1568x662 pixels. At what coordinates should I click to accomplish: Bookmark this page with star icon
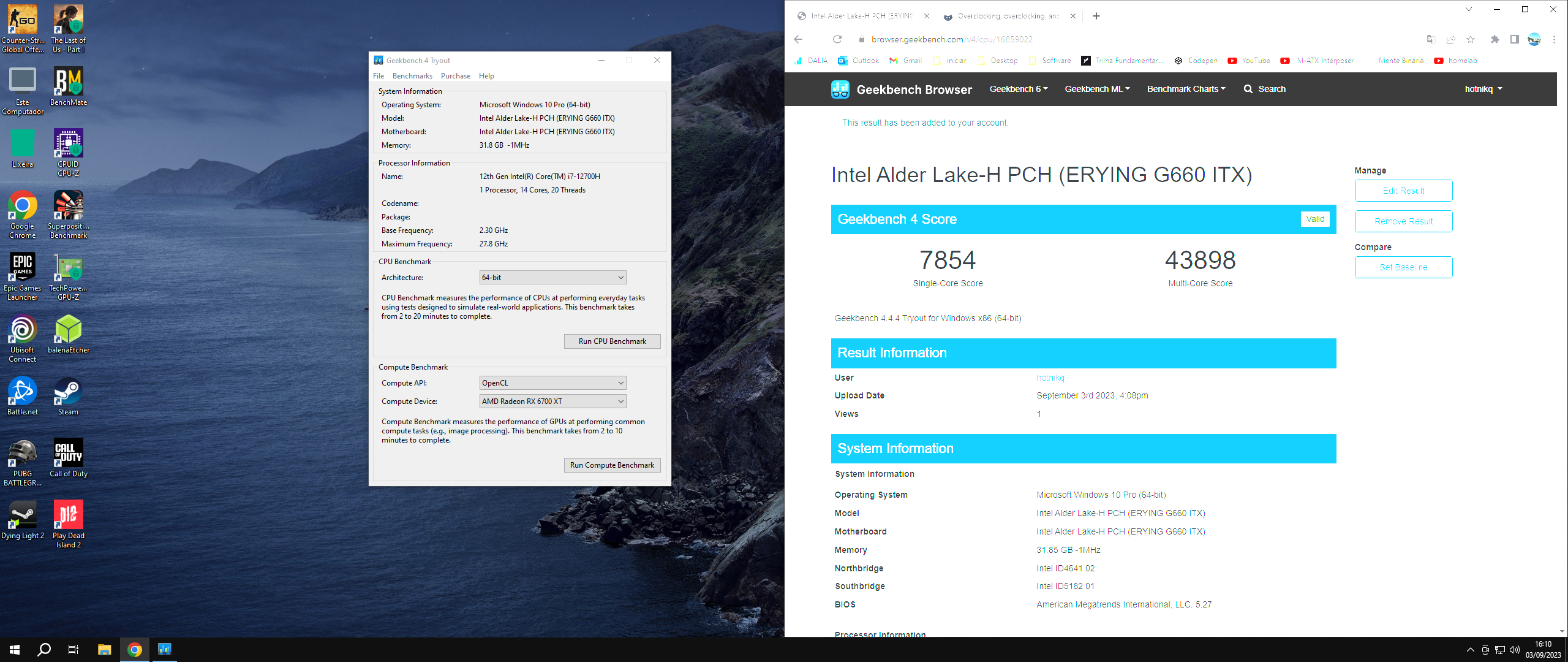tap(1471, 39)
